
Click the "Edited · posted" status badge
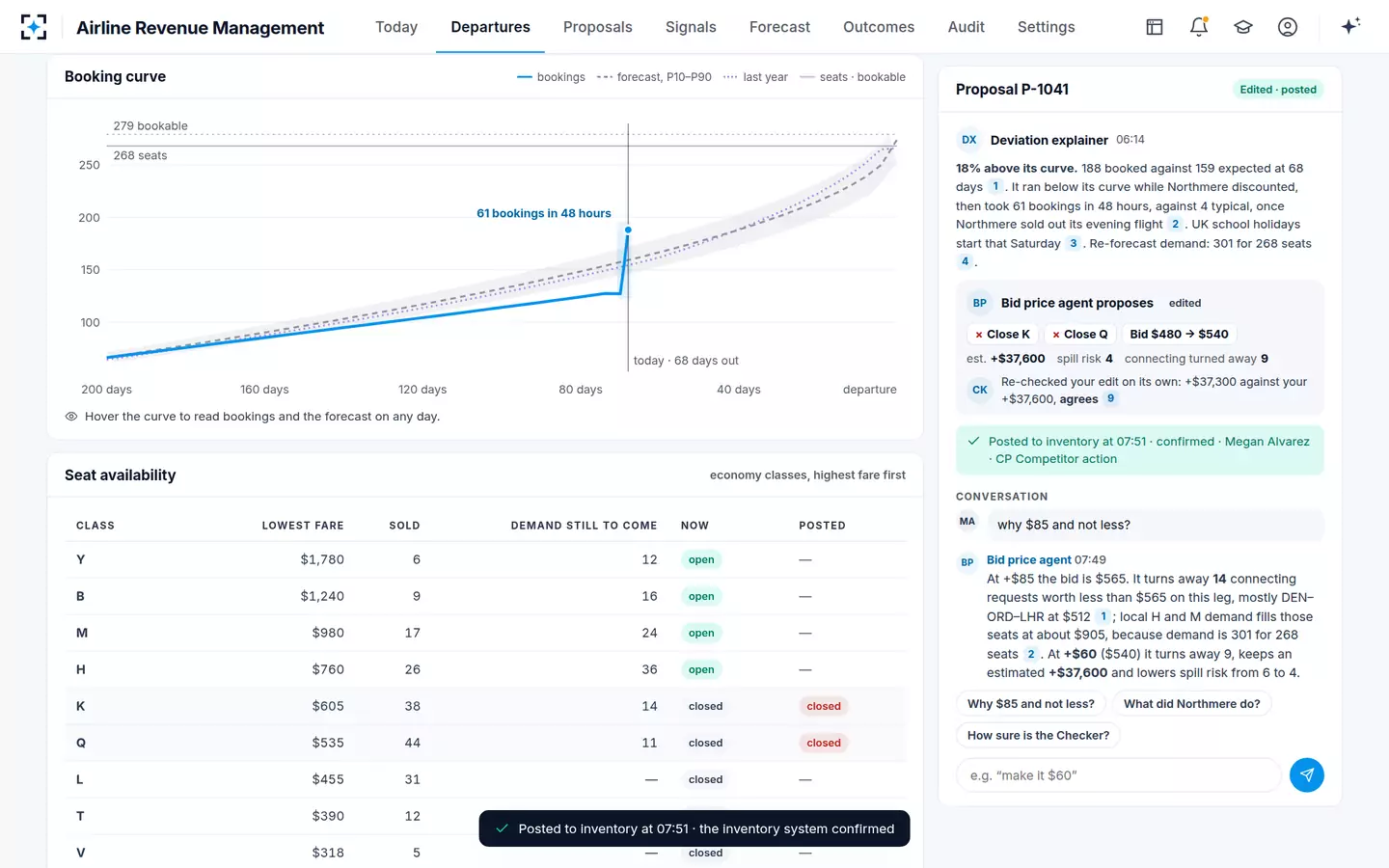click(x=1278, y=90)
